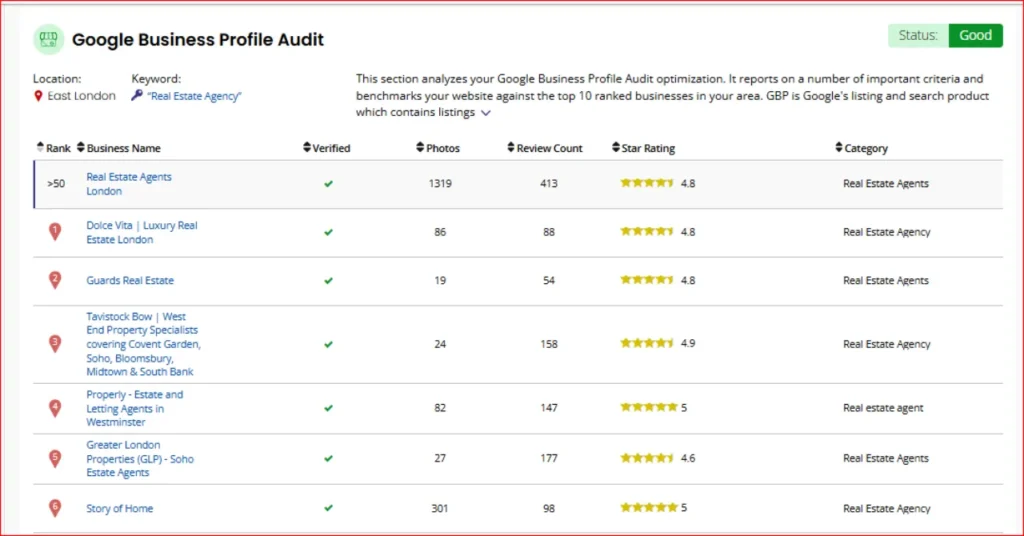Click the red location pin beside East London

(x=38, y=96)
